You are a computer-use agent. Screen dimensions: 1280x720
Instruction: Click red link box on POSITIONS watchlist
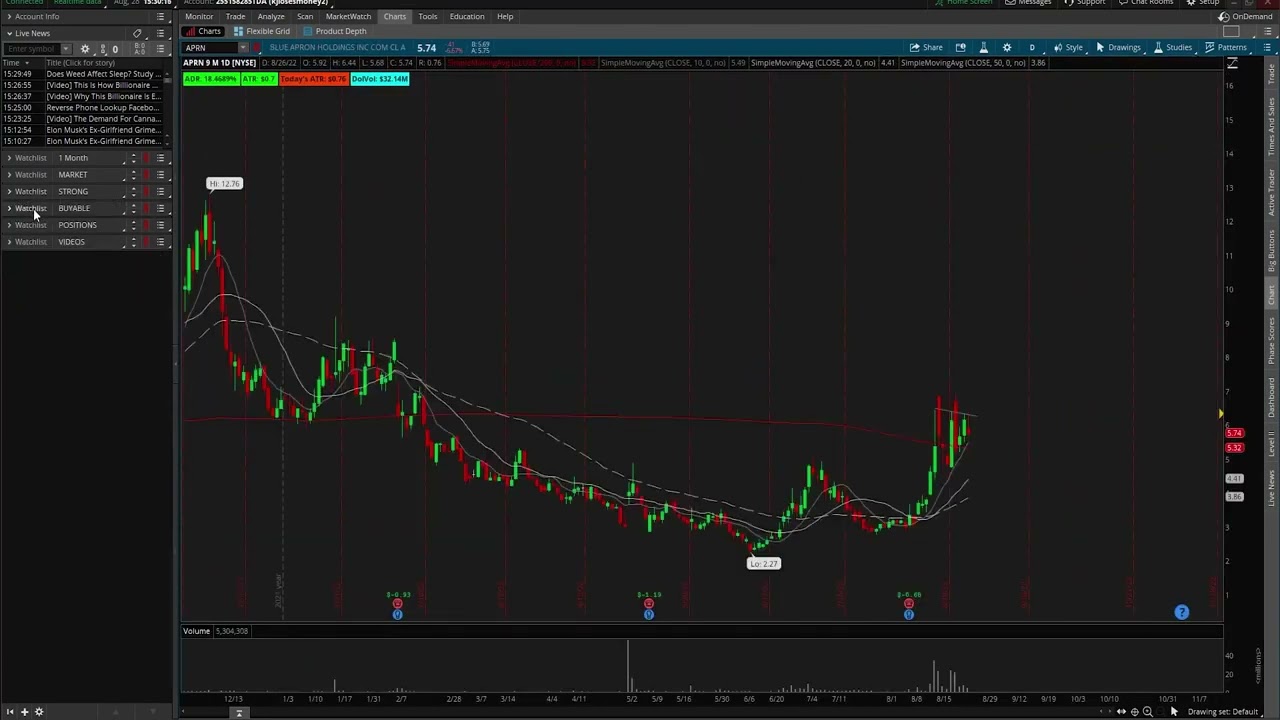146,225
